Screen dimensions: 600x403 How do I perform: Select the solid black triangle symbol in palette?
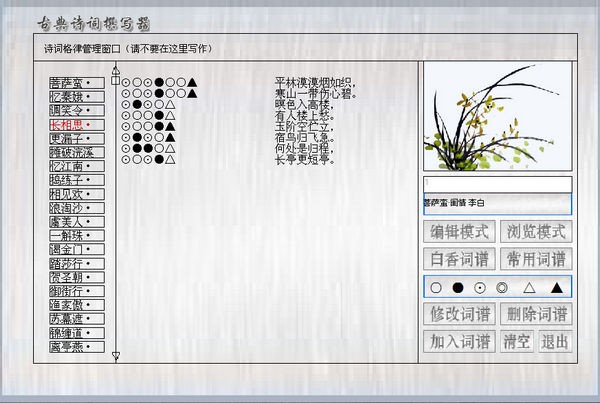click(557, 287)
